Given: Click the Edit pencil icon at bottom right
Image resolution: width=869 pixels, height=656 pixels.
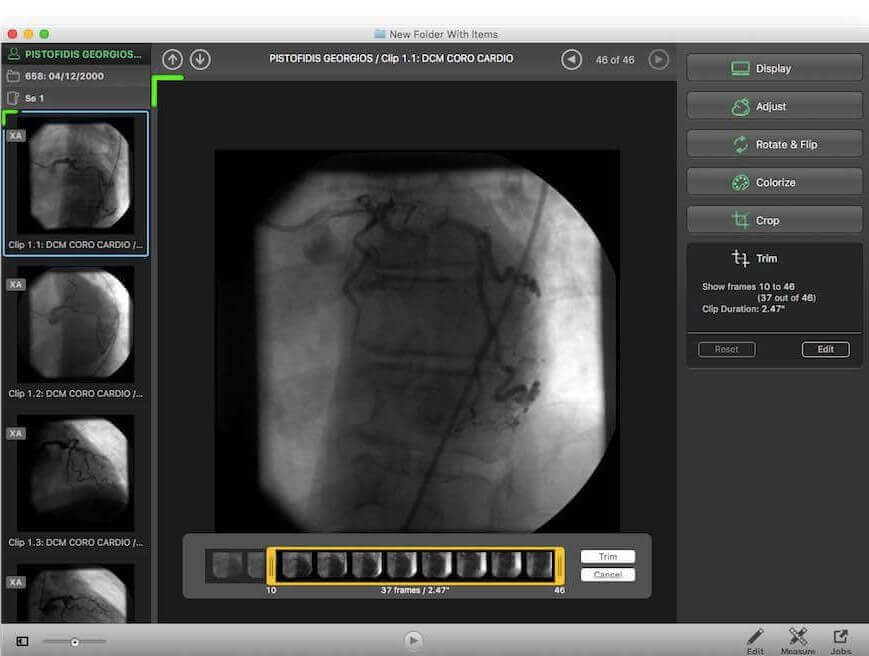Looking at the screenshot, I should pyautogui.click(x=755, y=637).
